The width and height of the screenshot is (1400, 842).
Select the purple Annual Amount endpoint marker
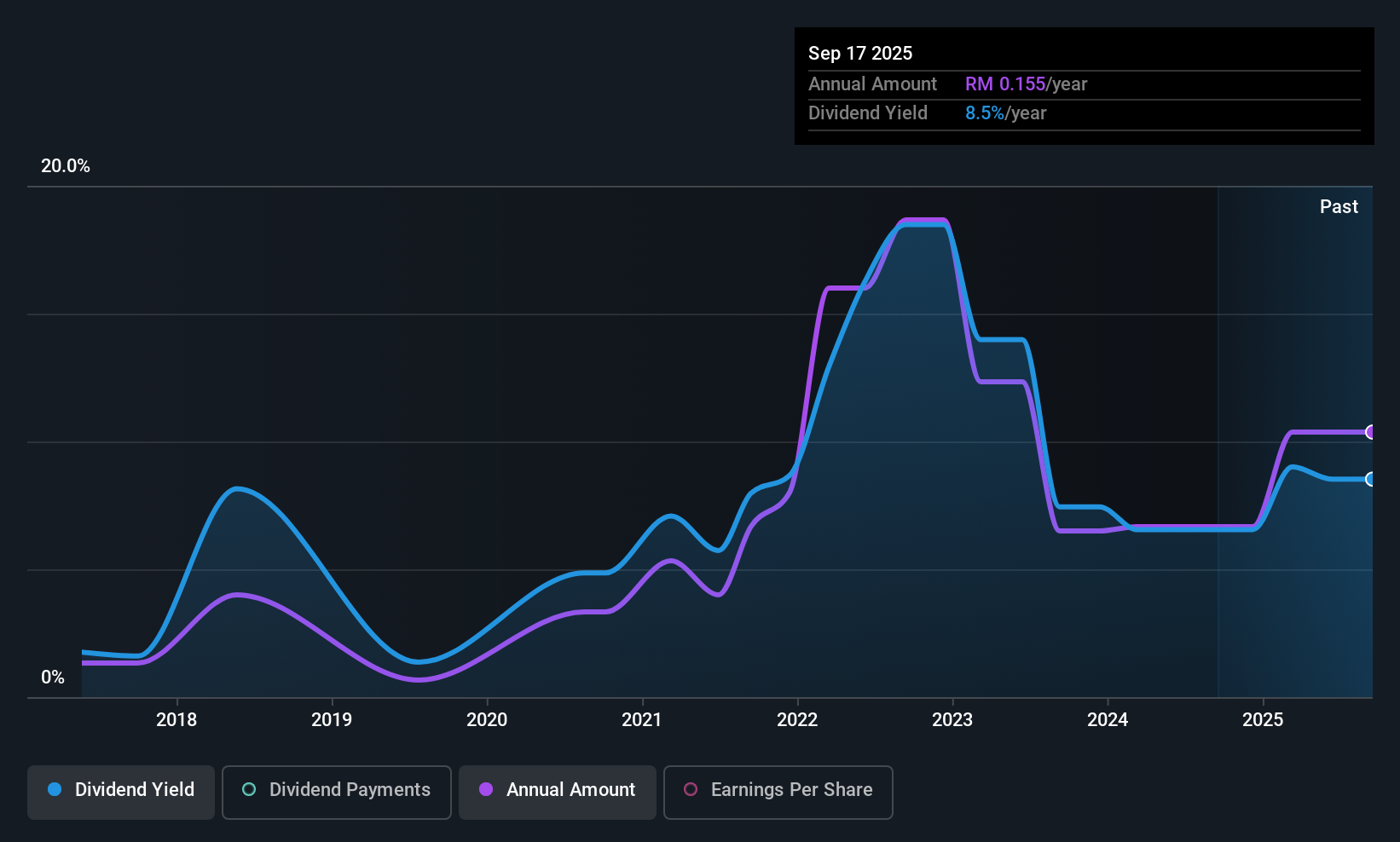point(1370,432)
